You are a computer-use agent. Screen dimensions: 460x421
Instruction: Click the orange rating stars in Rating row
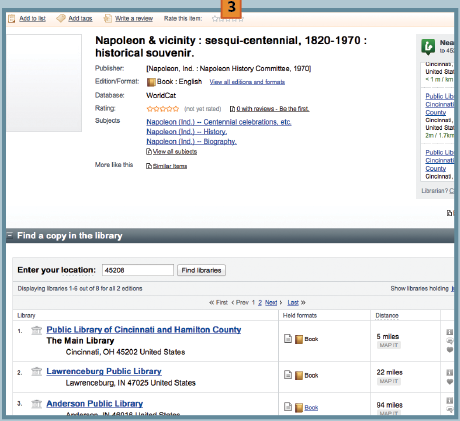(x=163, y=109)
